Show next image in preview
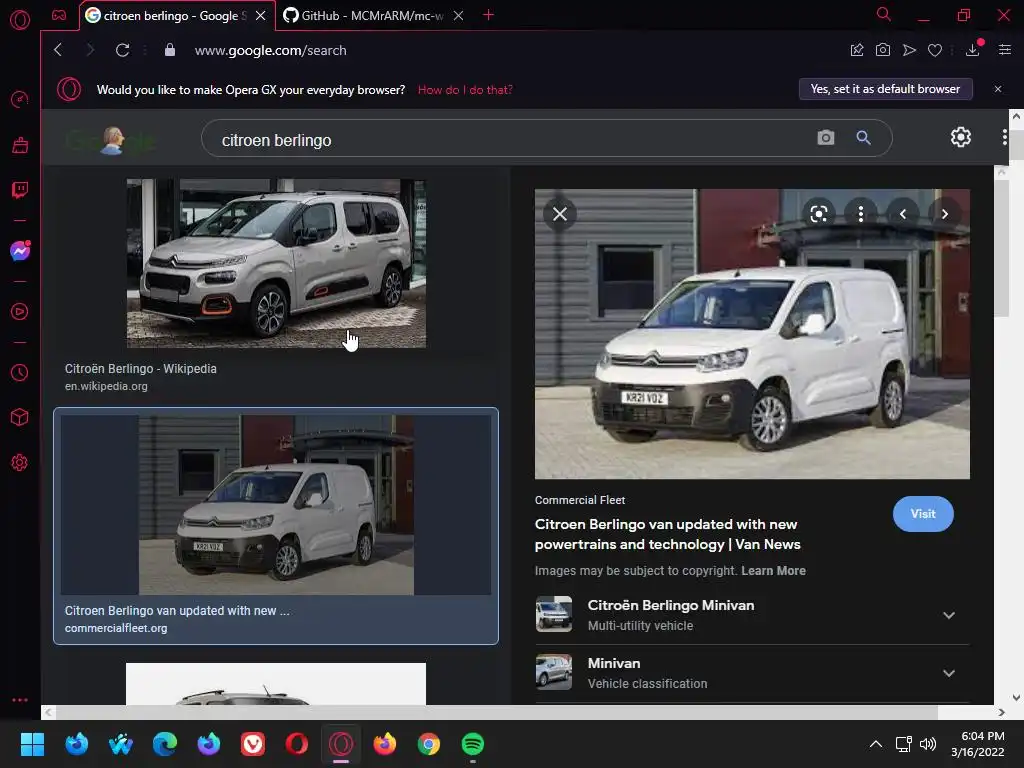The width and height of the screenshot is (1024, 768). 944,214
